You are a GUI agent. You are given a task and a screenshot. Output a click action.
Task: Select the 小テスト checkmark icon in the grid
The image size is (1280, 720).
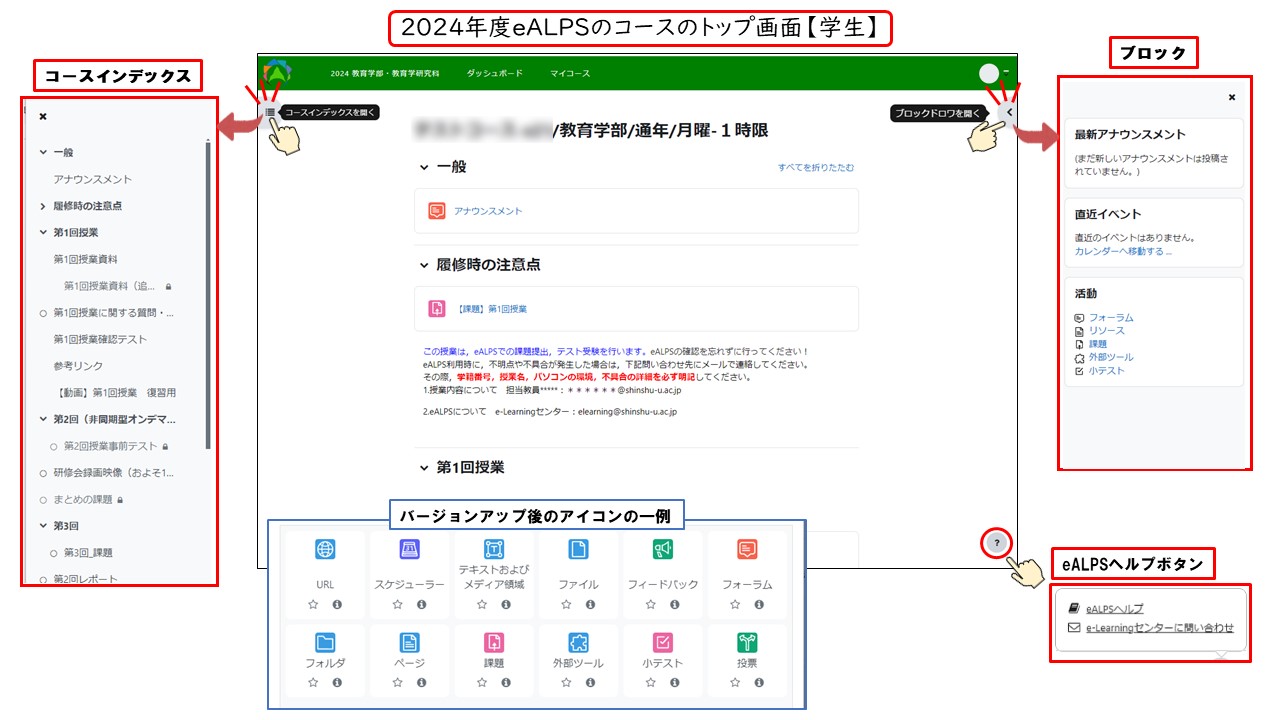(663, 642)
